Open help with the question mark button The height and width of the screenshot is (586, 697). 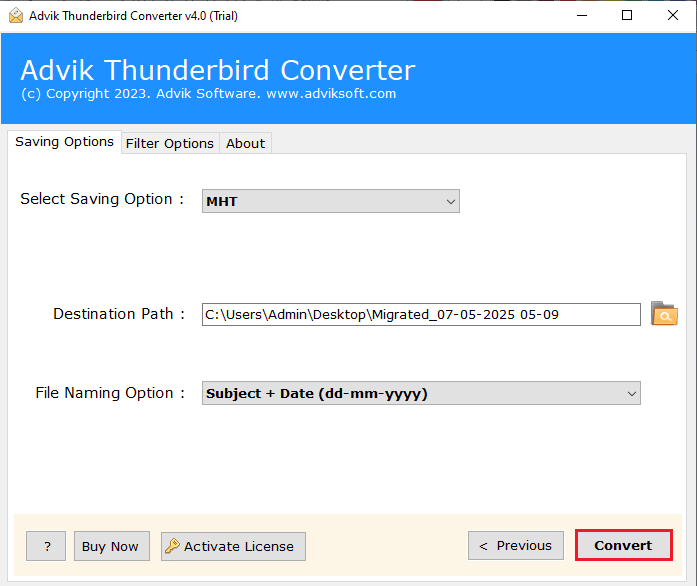point(46,546)
